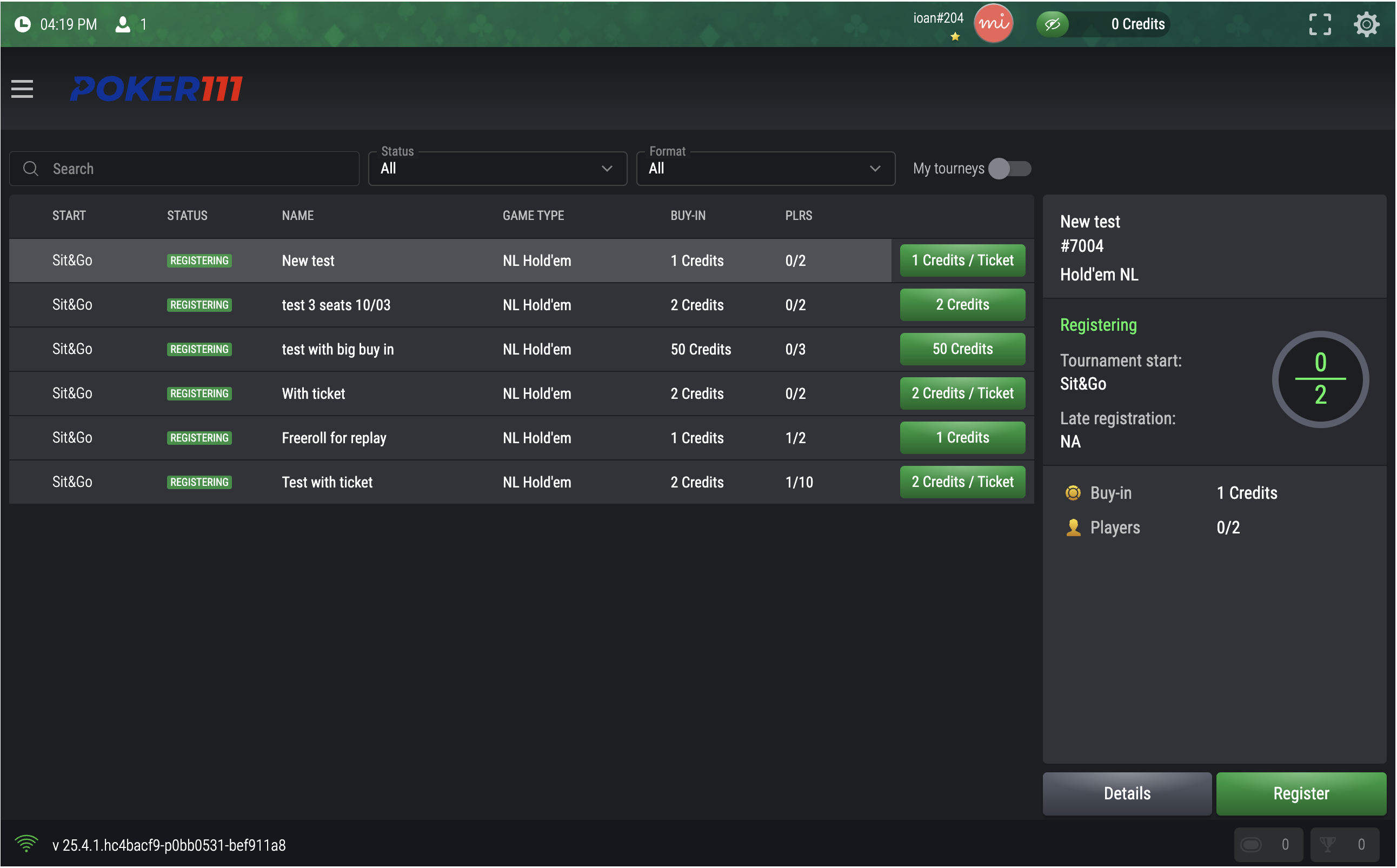
Task: Click the connection status icon near the version number
Action: (27, 844)
